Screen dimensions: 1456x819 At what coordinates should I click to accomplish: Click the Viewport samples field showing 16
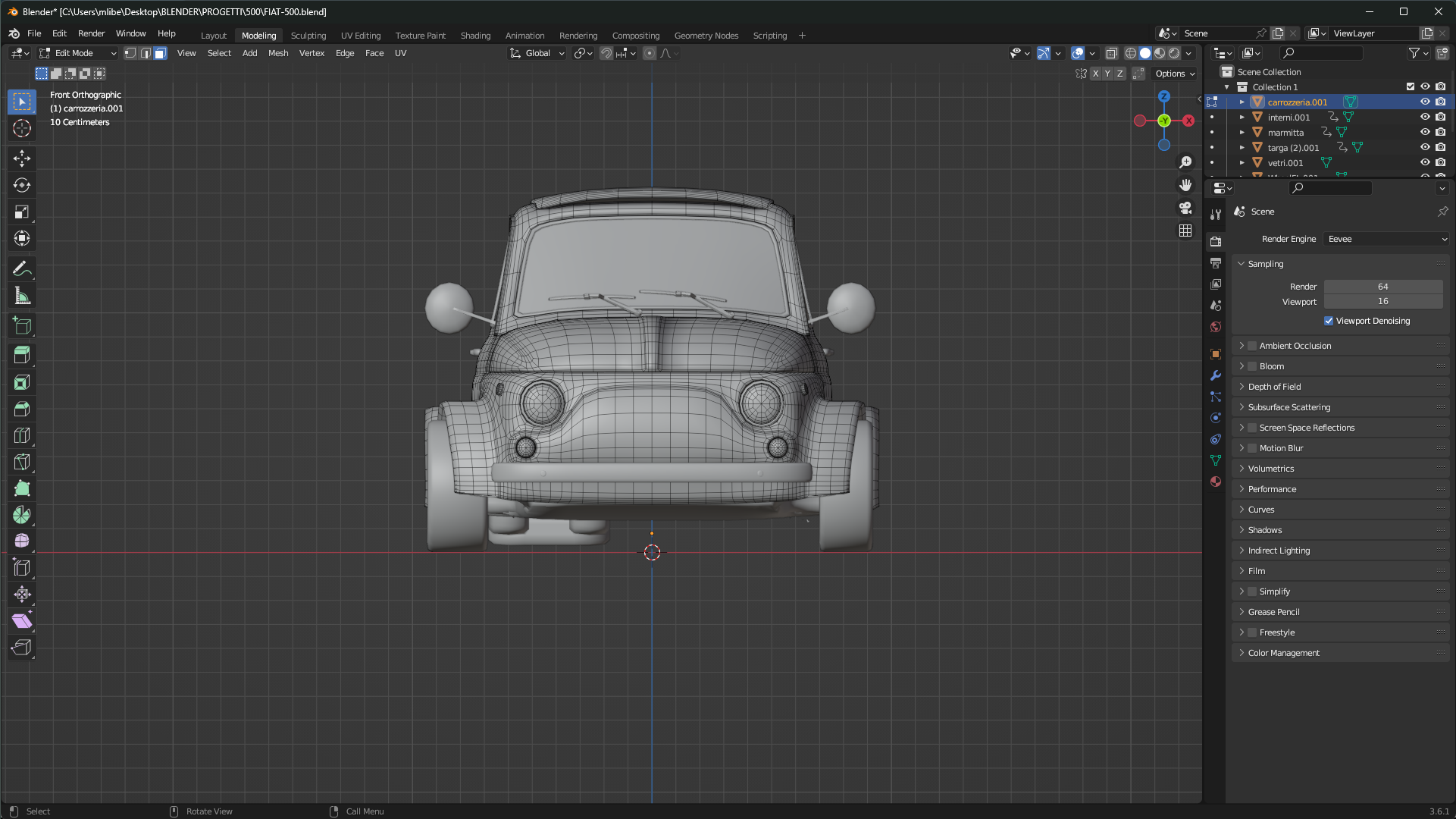1382,302
